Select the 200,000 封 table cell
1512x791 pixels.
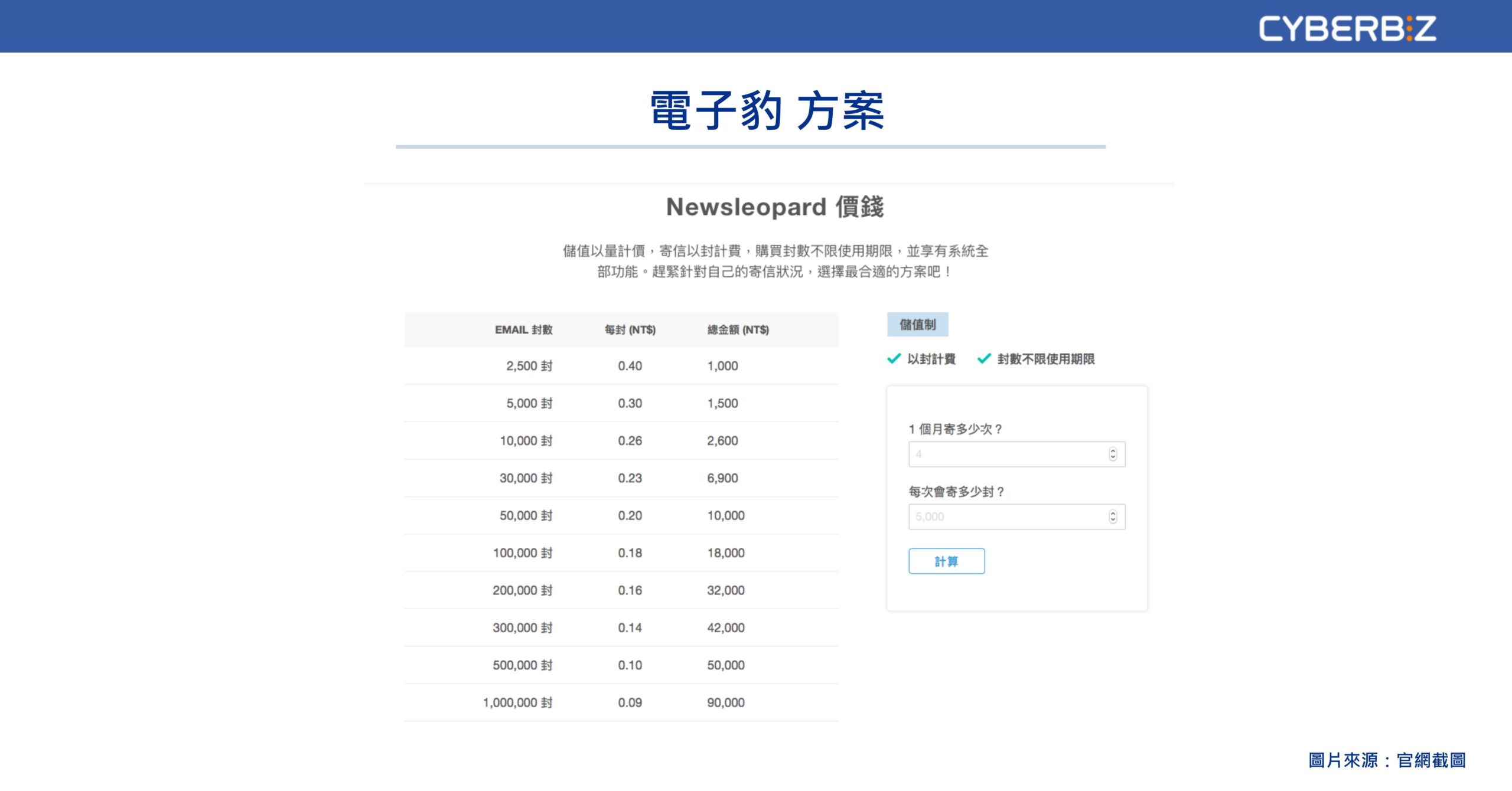tap(523, 590)
